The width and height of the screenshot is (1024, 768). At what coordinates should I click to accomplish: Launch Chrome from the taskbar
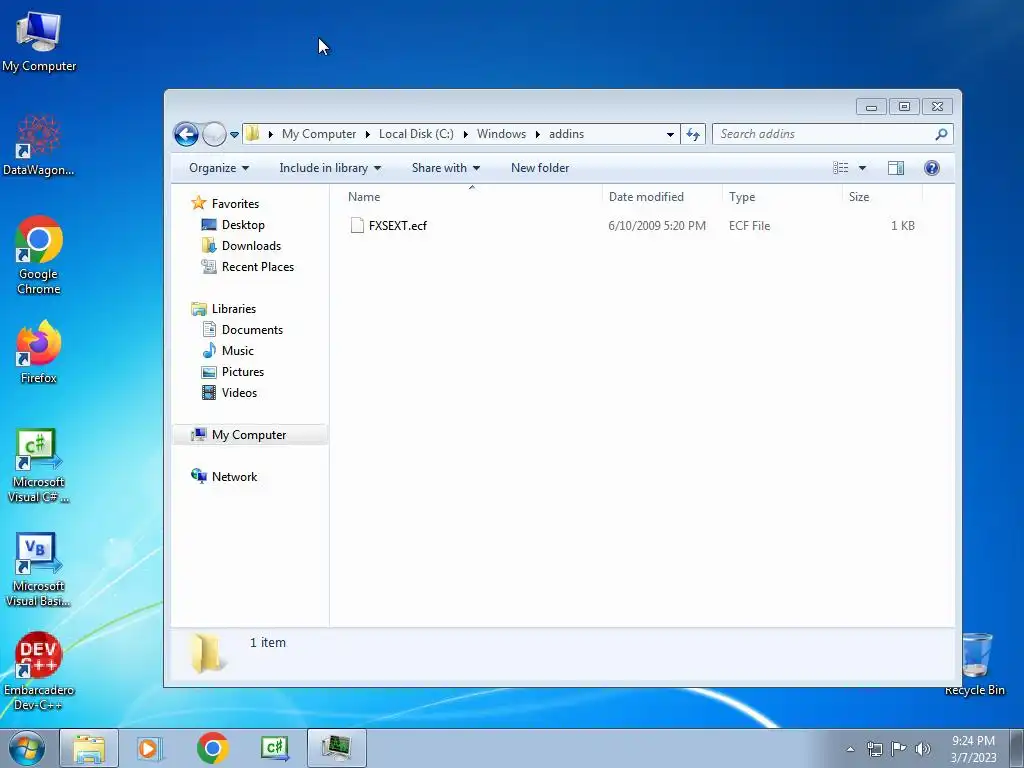[x=212, y=748]
